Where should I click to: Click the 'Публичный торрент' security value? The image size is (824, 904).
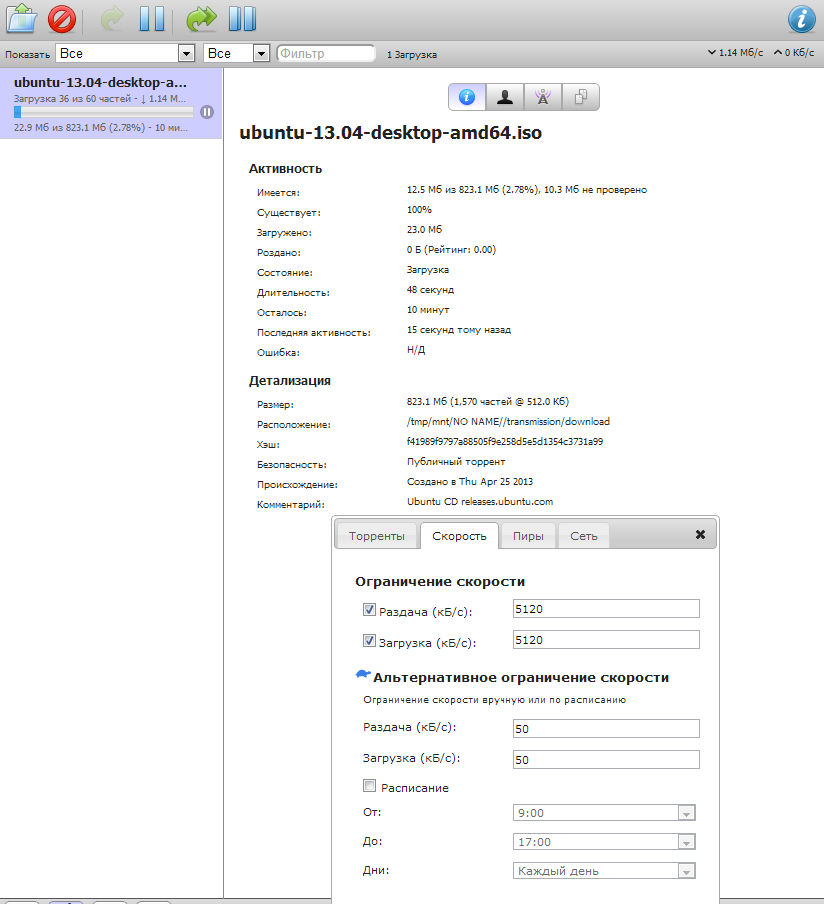coord(456,462)
